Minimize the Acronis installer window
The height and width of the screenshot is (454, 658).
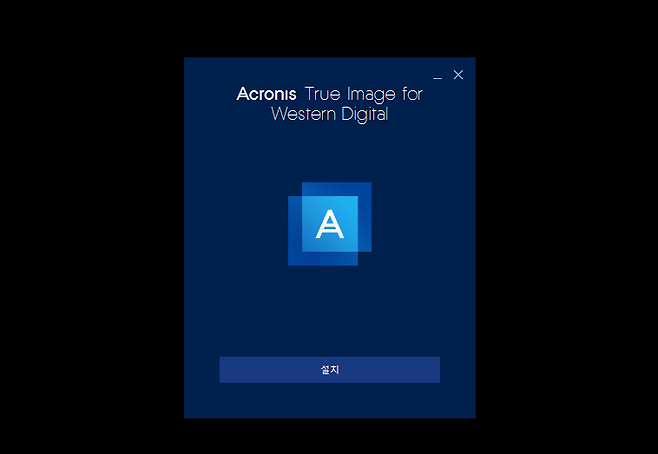point(437,76)
